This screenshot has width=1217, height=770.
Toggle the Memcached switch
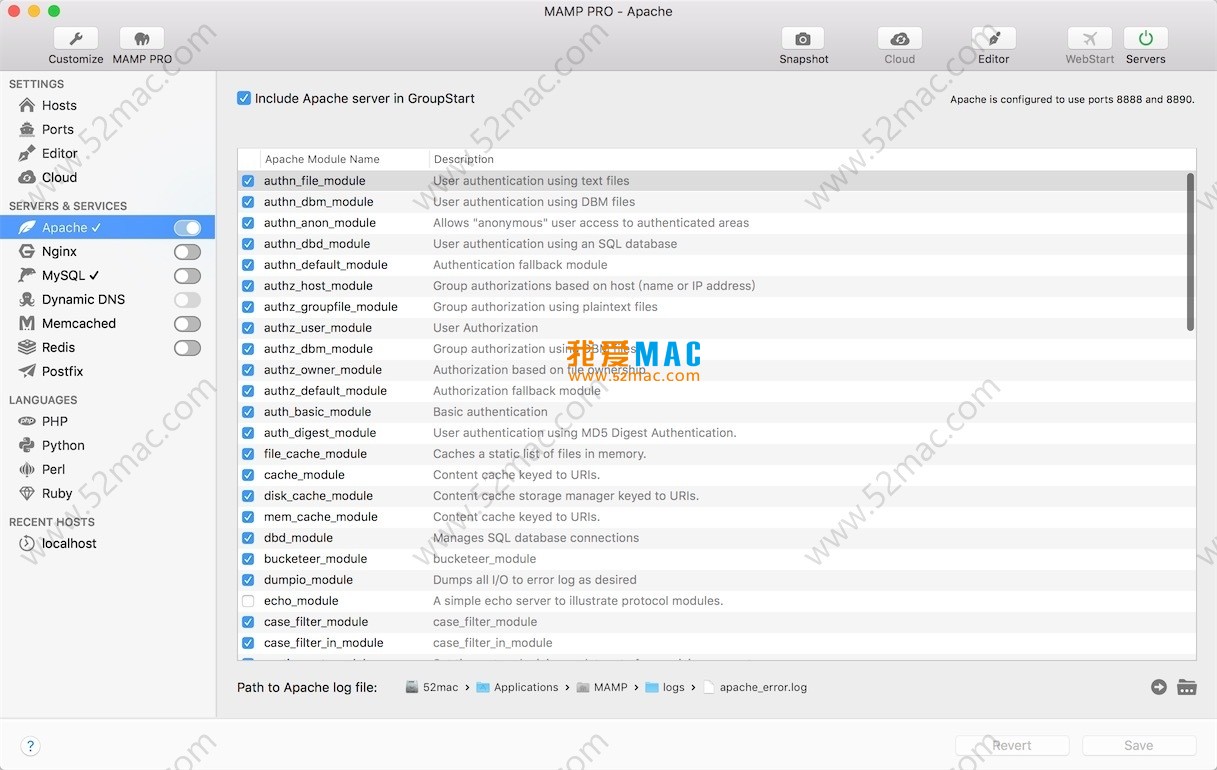coord(187,324)
